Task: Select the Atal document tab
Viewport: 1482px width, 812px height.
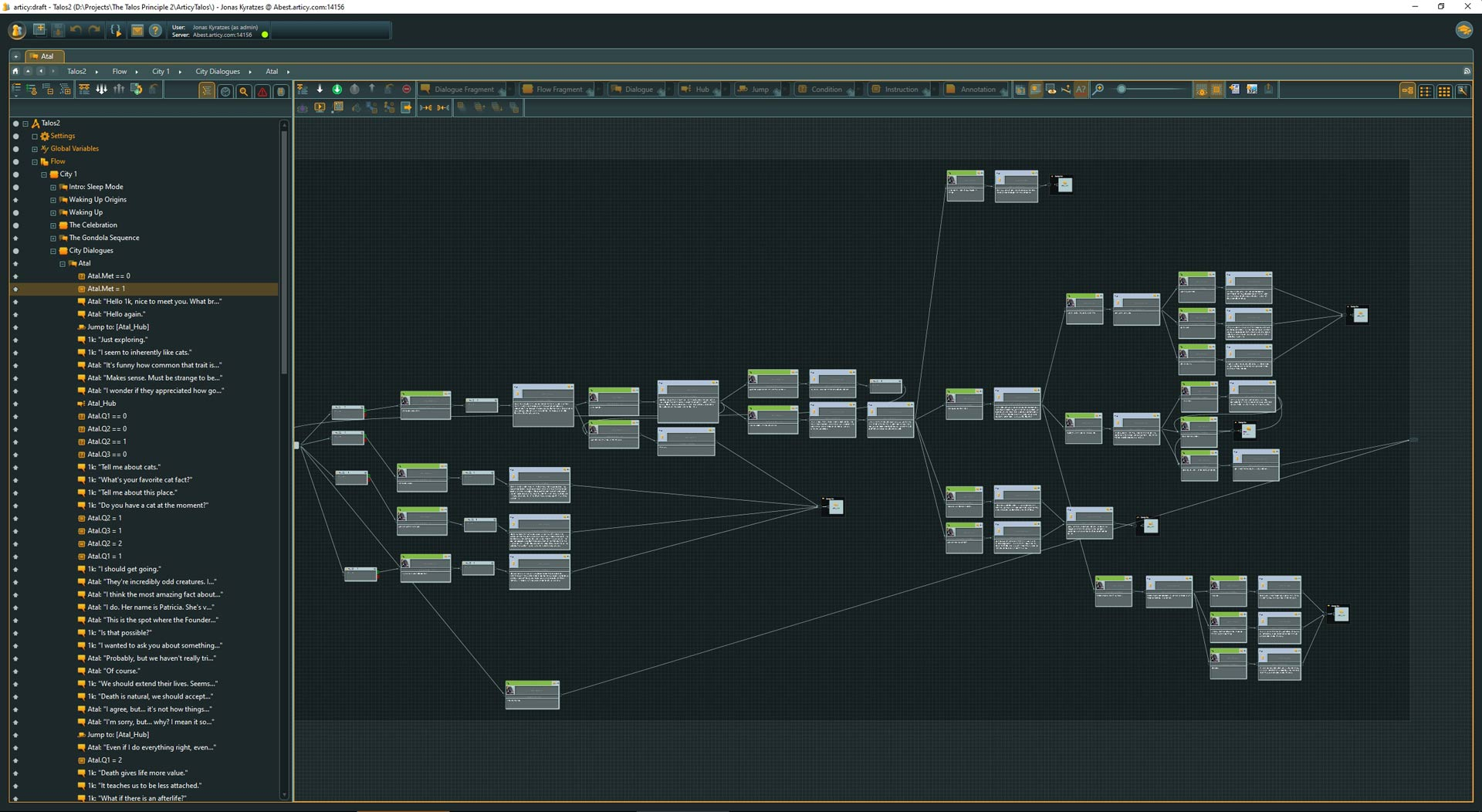Action: (x=46, y=56)
